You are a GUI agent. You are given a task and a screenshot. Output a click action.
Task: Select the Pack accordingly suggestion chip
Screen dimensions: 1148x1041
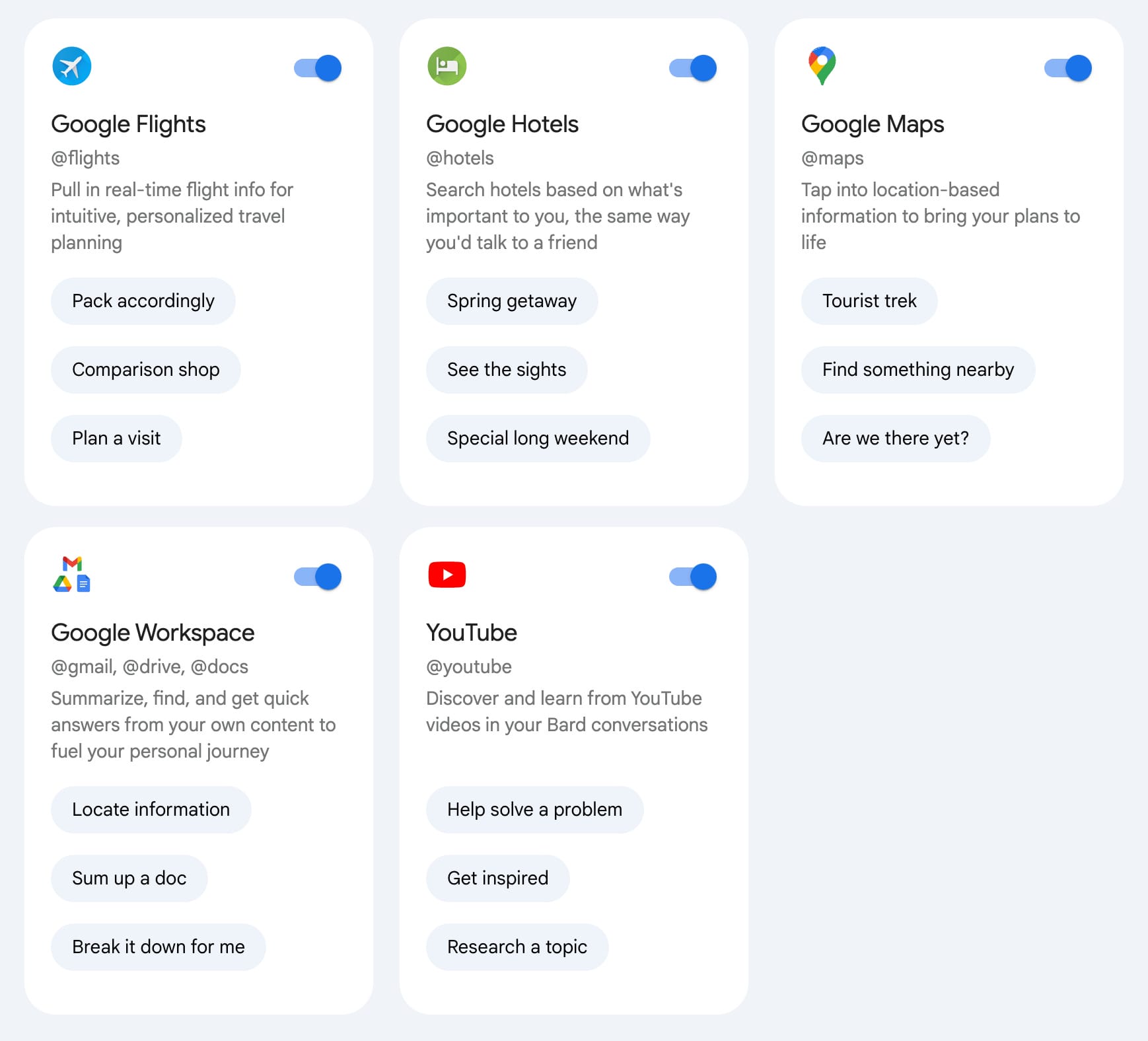point(143,301)
